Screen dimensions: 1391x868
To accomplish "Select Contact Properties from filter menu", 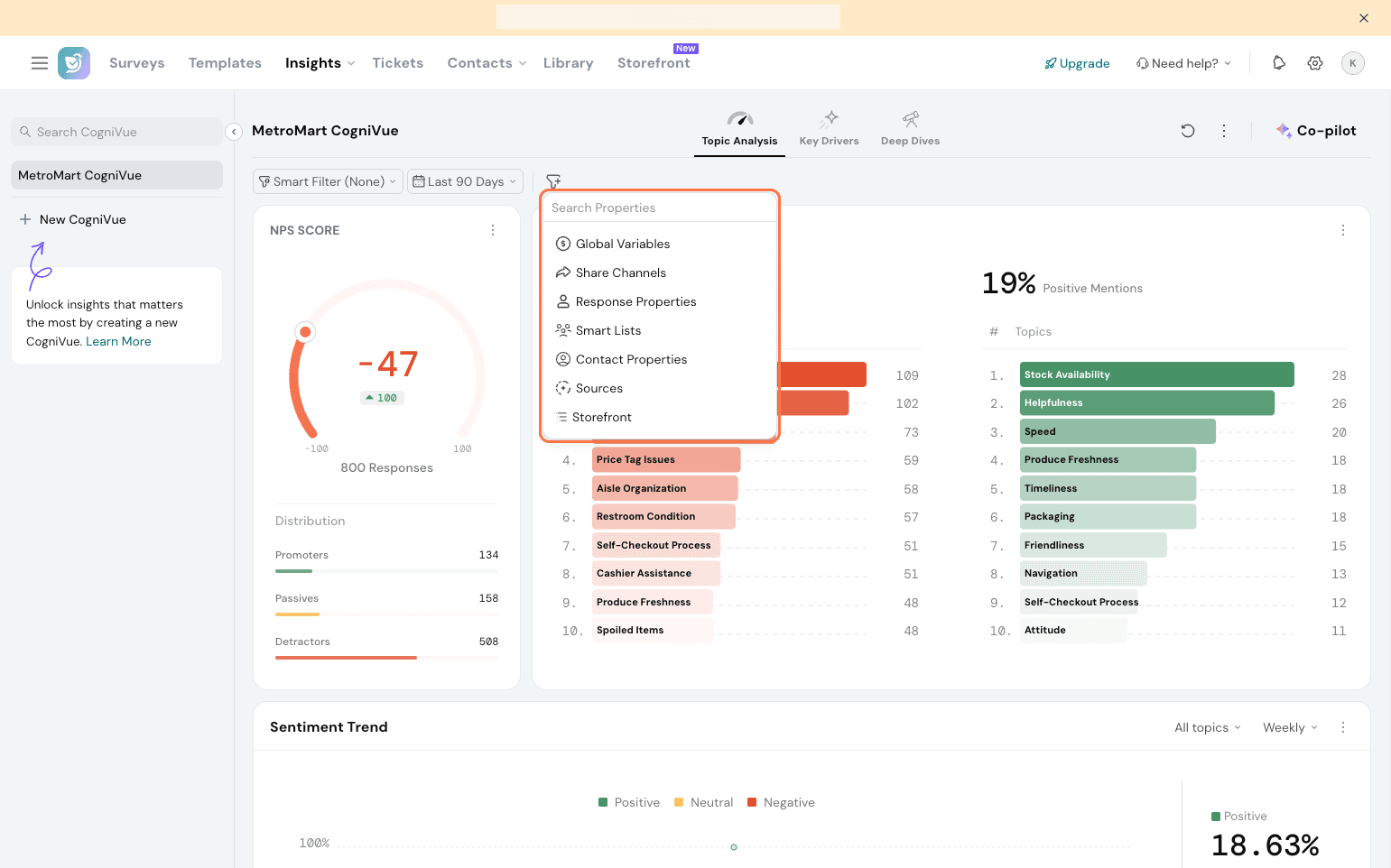I will (x=631, y=359).
